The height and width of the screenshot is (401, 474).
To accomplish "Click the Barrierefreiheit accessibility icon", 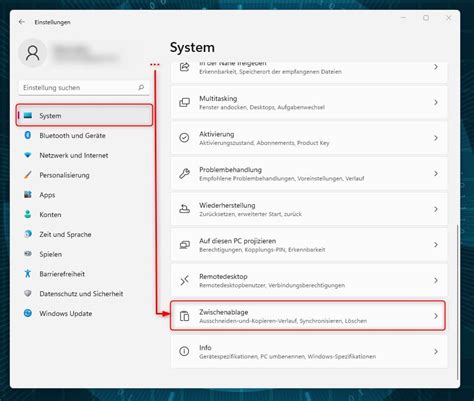I will 28,274.
